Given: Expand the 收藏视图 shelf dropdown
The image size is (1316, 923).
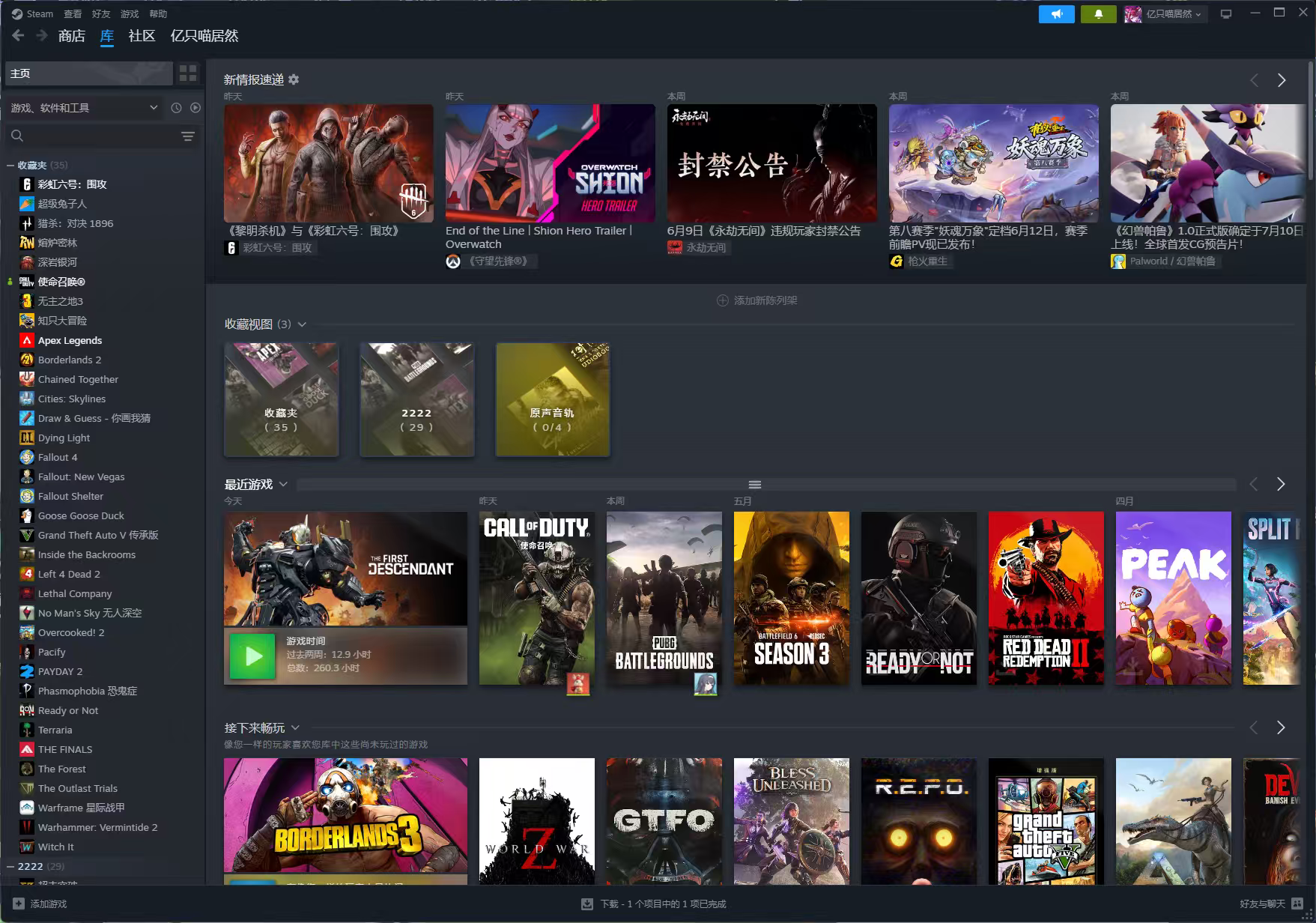Looking at the screenshot, I should [x=302, y=324].
